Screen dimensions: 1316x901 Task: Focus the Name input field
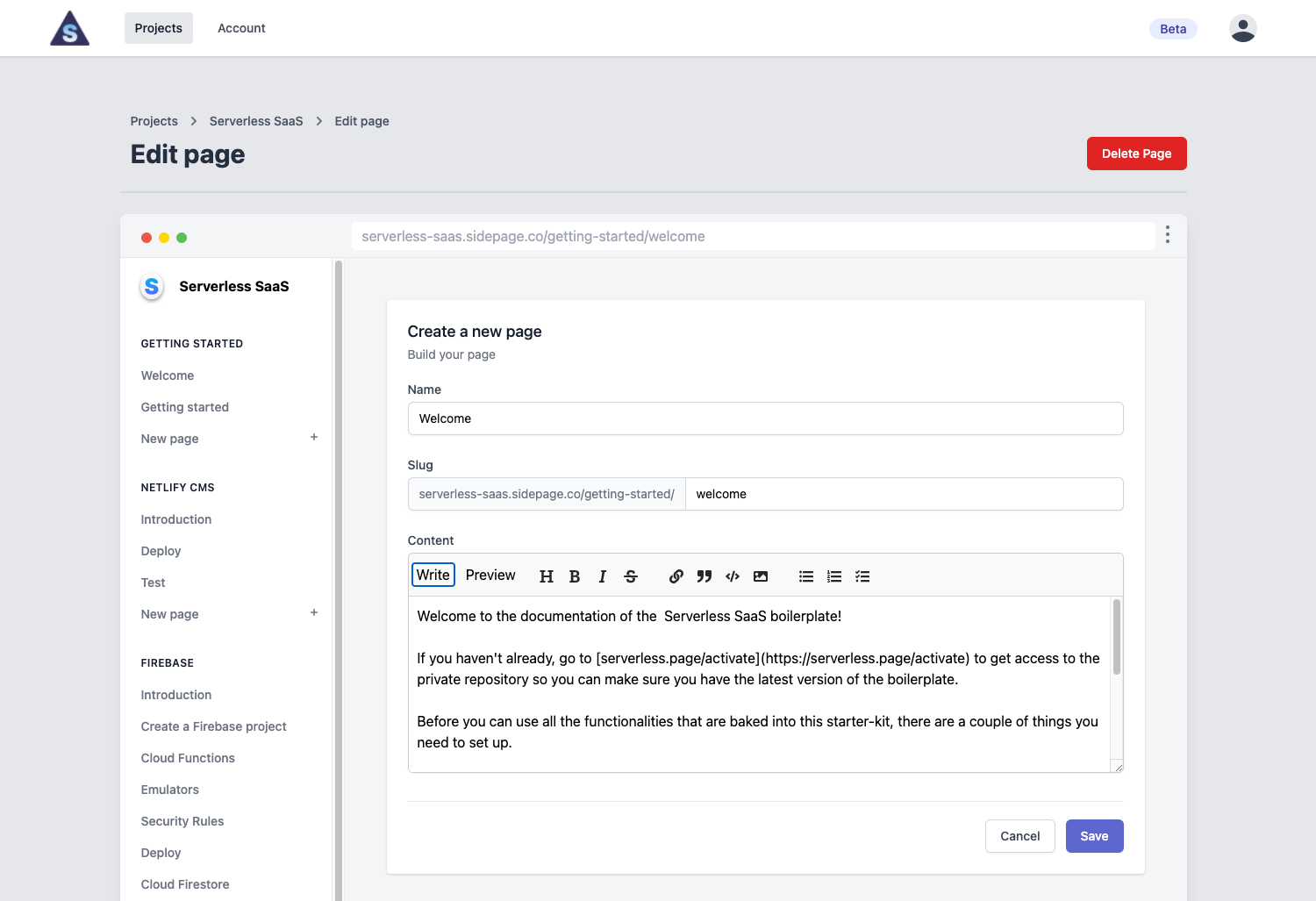click(765, 418)
